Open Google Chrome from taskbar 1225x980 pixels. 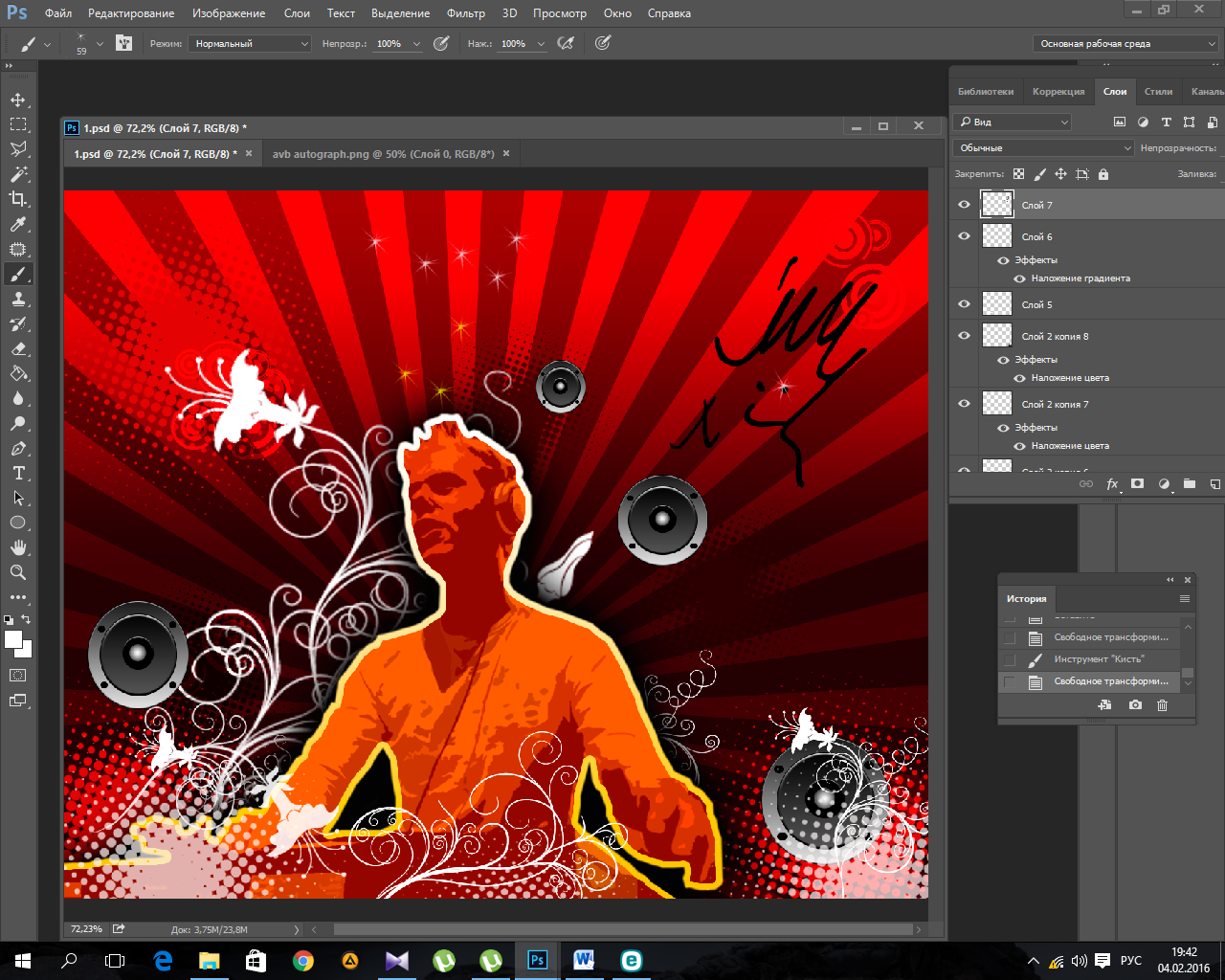[302, 961]
